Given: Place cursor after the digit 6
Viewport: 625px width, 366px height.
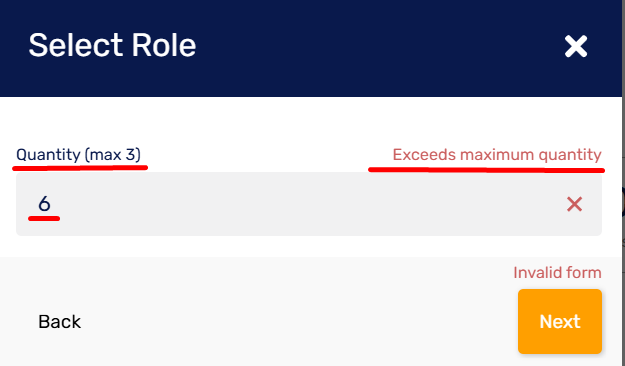Looking at the screenshot, I should [52, 204].
